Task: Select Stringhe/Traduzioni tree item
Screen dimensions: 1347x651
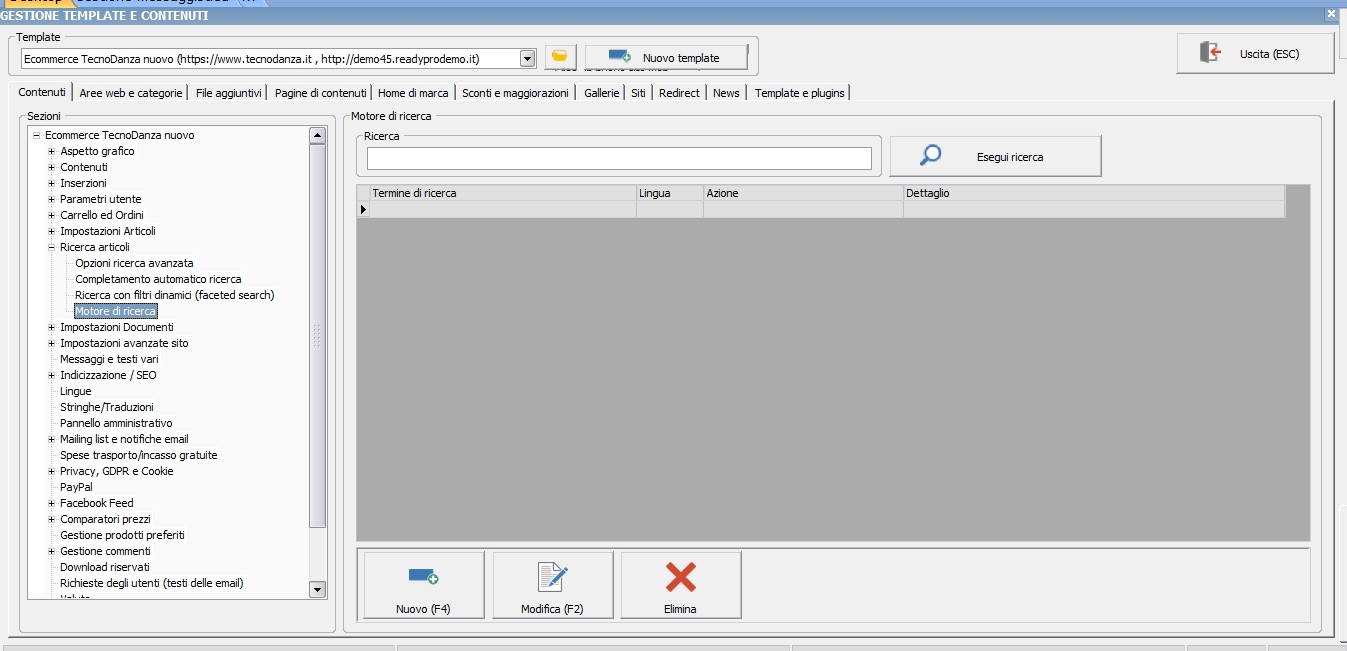Action: [x=107, y=407]
